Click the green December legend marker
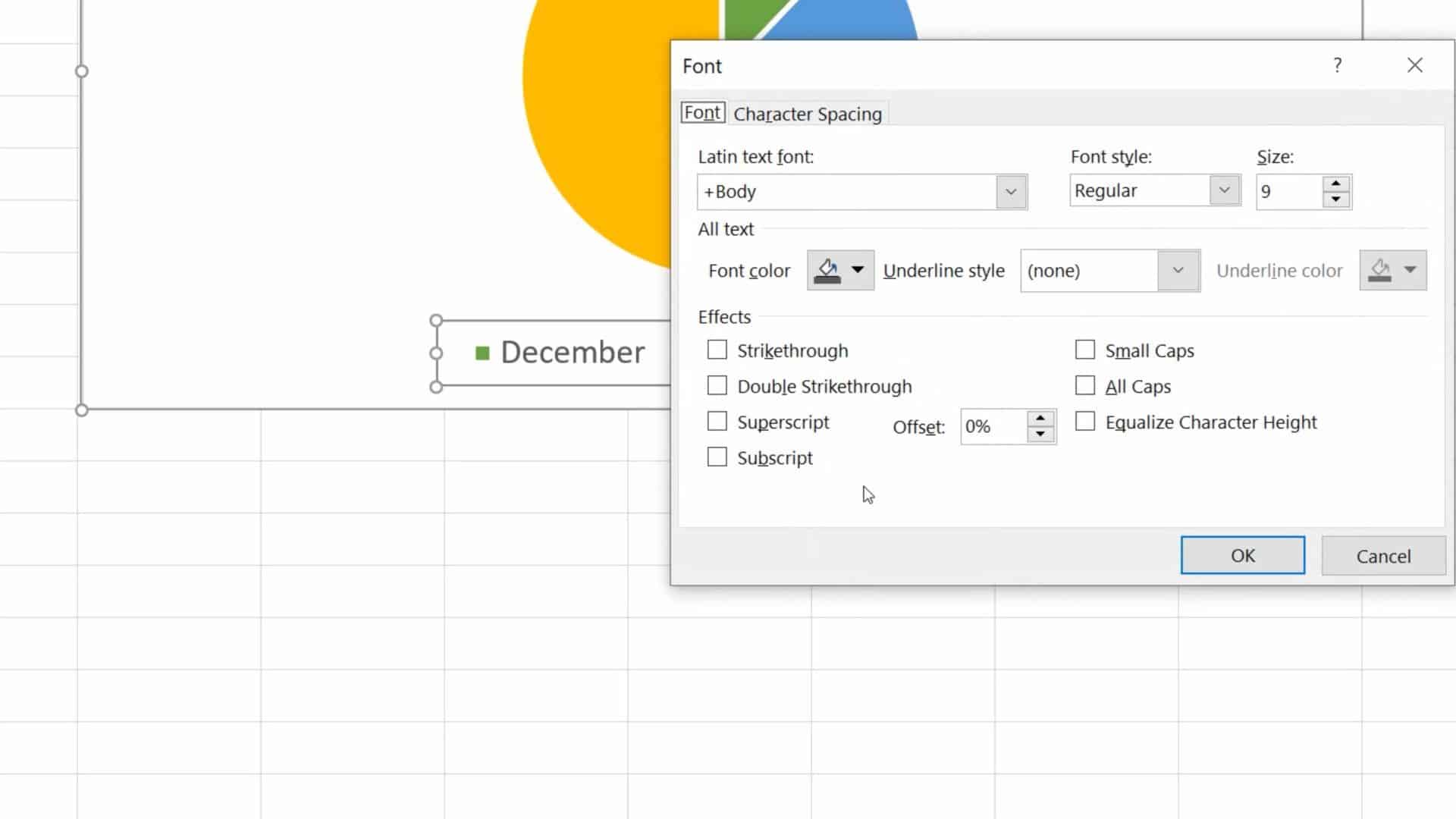1456x819 pixels. pyautogui.click(x=482, y=353)
